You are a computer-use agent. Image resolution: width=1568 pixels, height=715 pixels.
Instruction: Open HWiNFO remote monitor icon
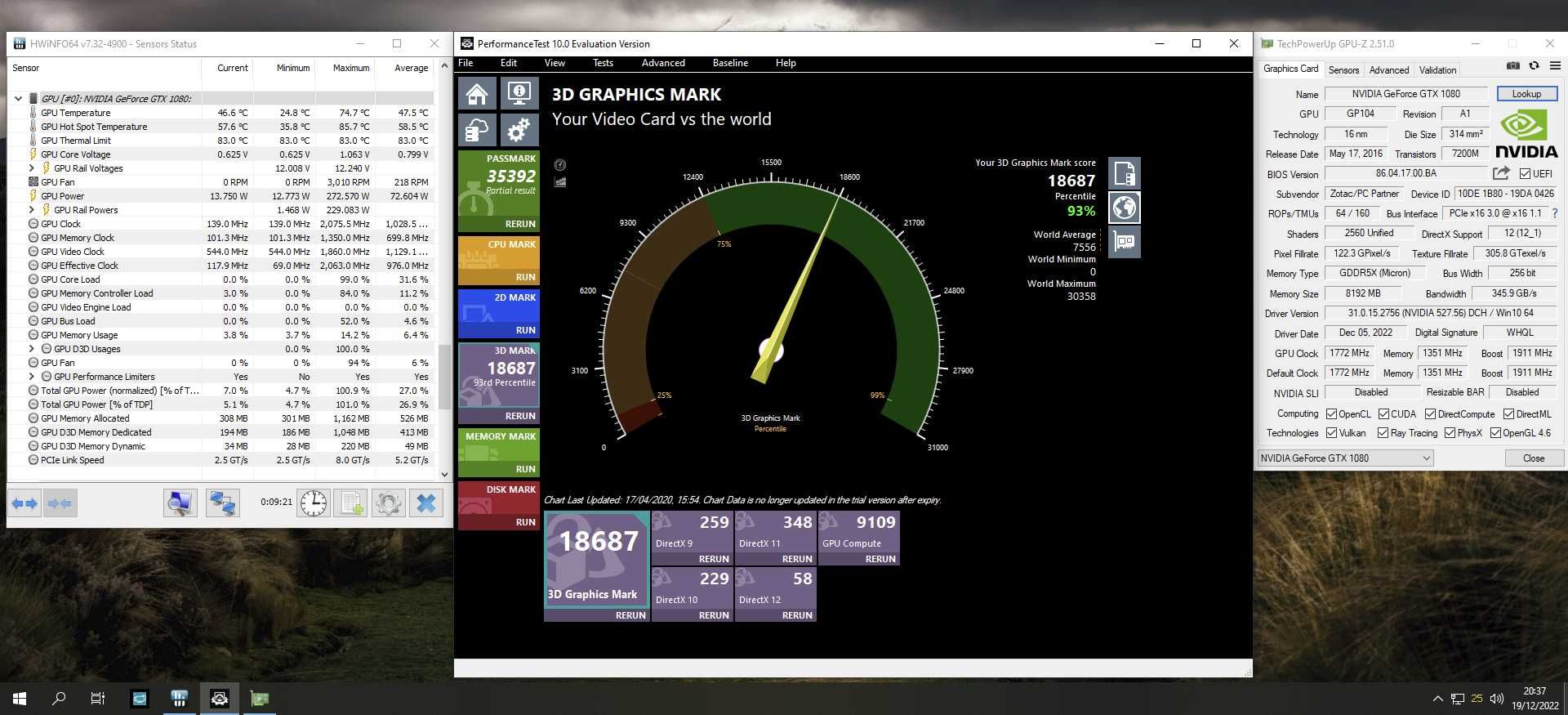coord(180,503)
